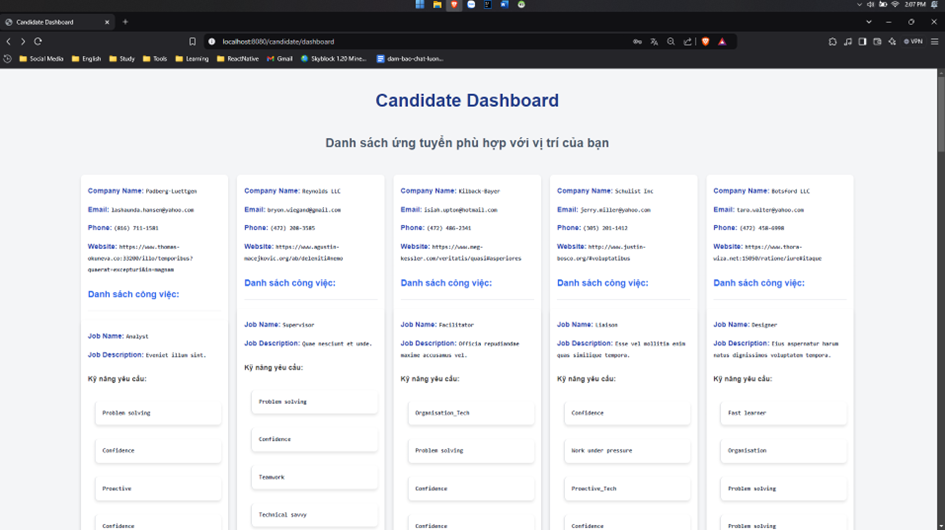Click Job Name Designer text
This screenshot has width=945, height=530.
click(x=764, y=324)
